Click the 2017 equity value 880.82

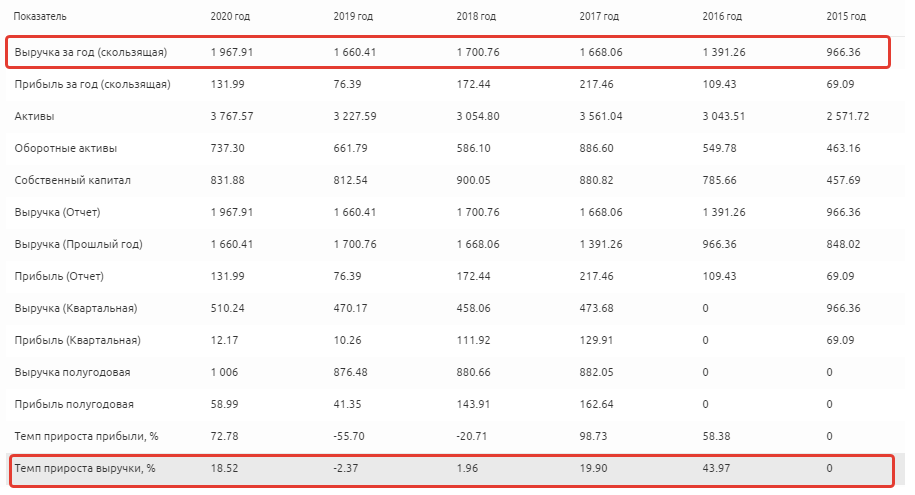click(x=596, y=180)
